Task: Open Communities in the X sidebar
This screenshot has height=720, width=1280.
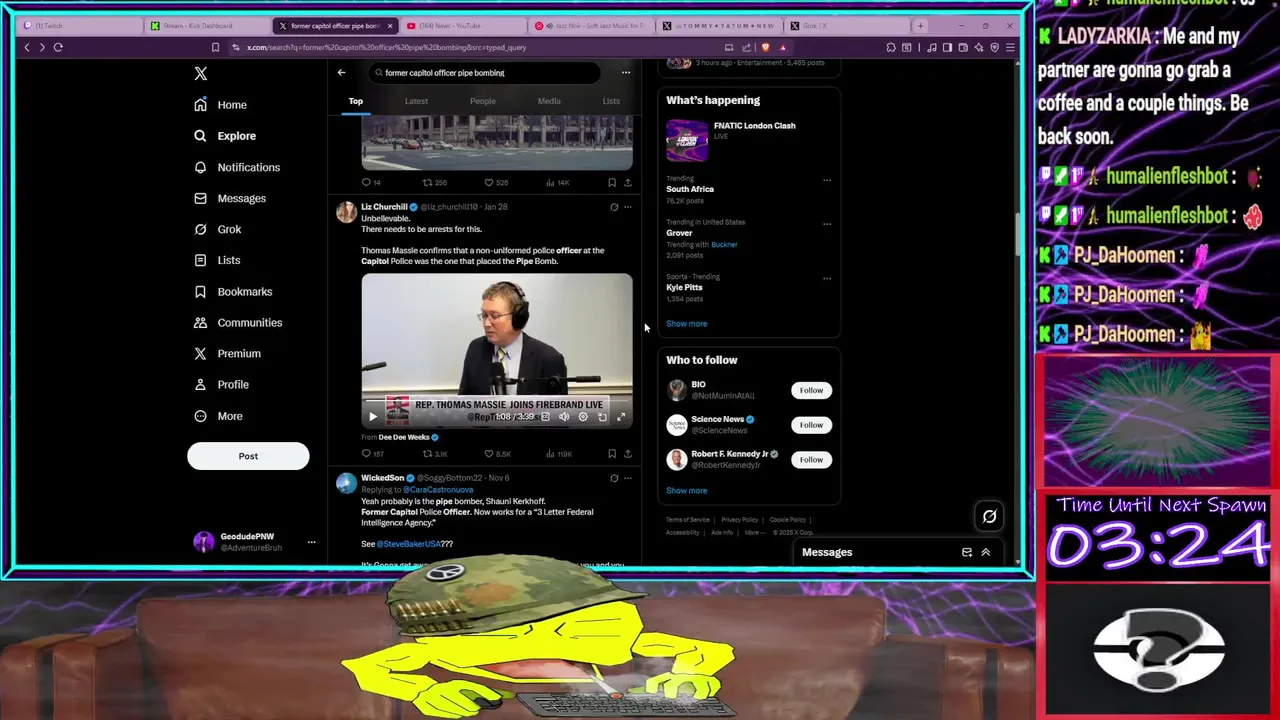Action: click(238, 322)
